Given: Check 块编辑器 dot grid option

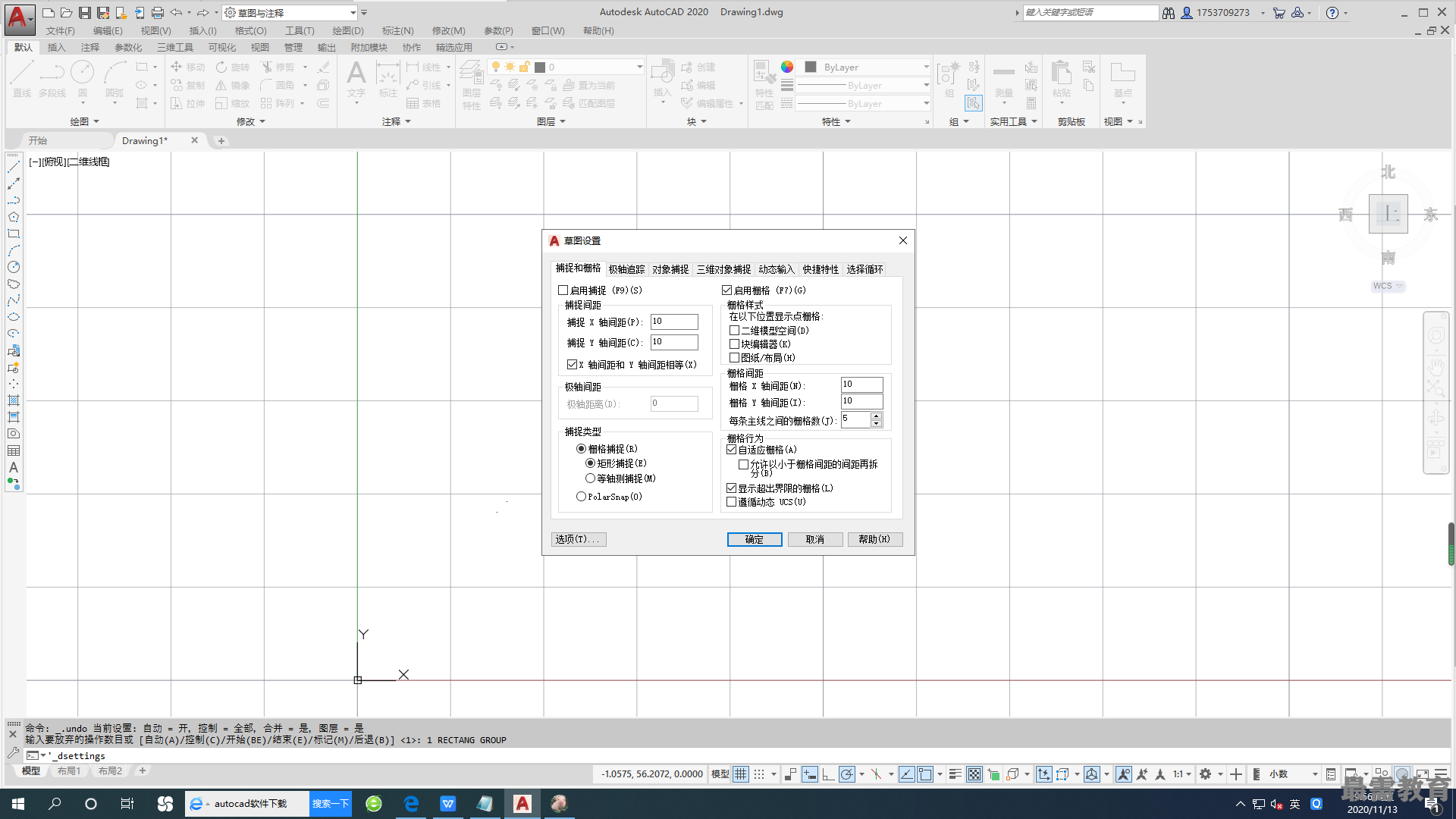Looking at the screenshot, I should [734, 344].
